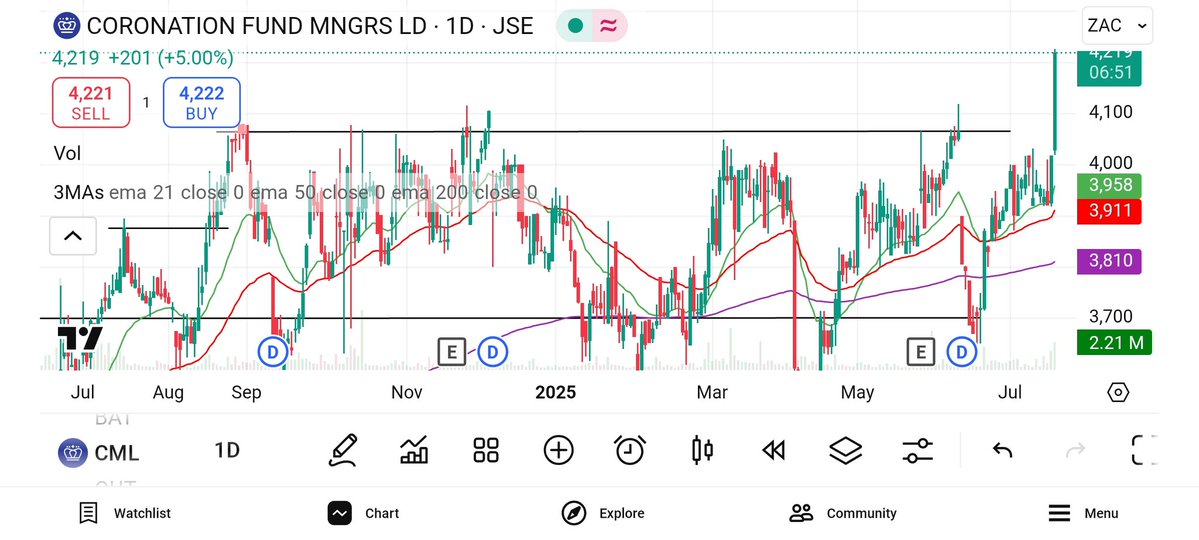Tap the December dividend D marker
1199x540 pixels.
(493, 352)
